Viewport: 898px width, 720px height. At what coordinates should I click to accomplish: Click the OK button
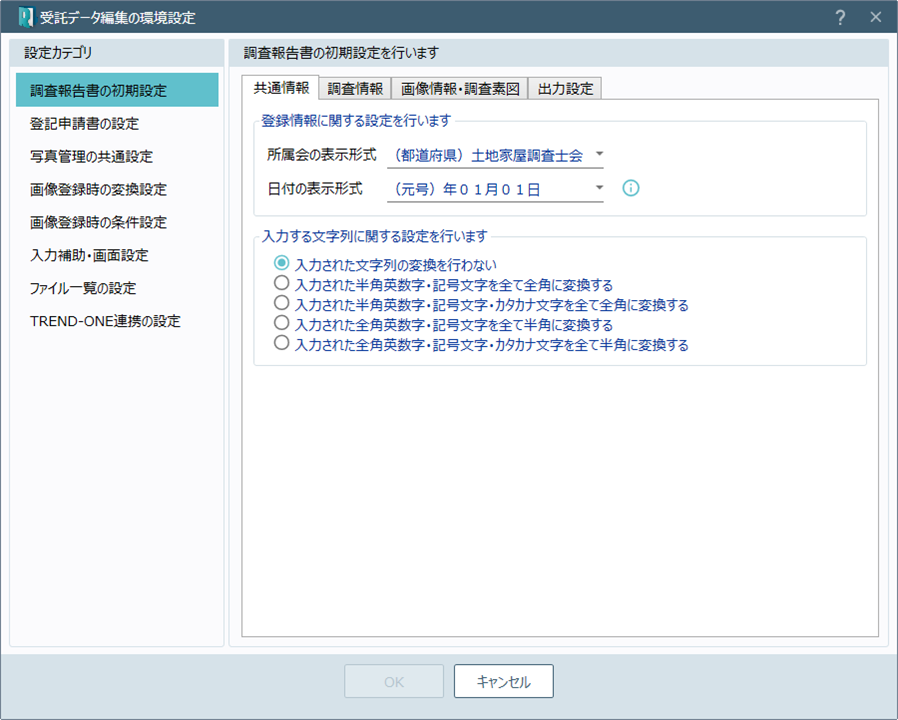coord(394,681)
